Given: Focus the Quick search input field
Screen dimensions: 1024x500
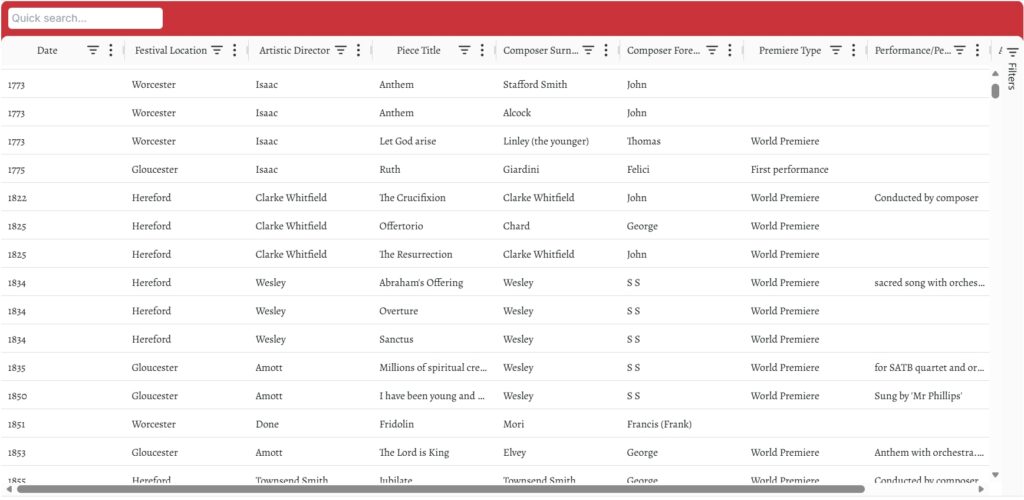Looking at the screenshot, I should point(85,18).
